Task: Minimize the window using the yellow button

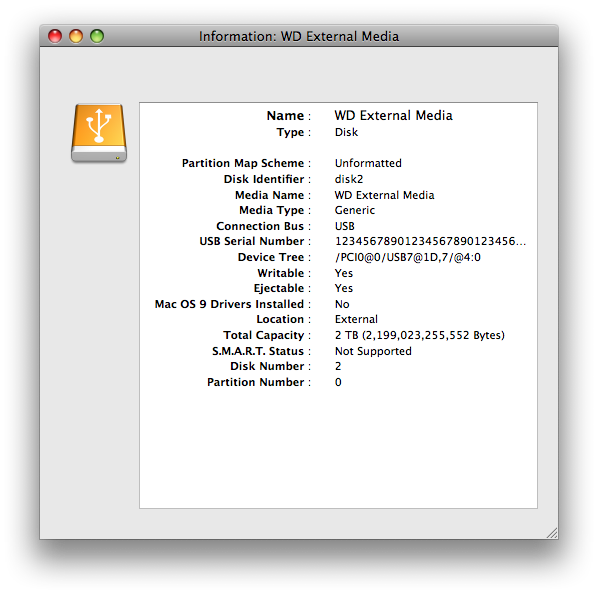Action: click(x=76, y=36)
